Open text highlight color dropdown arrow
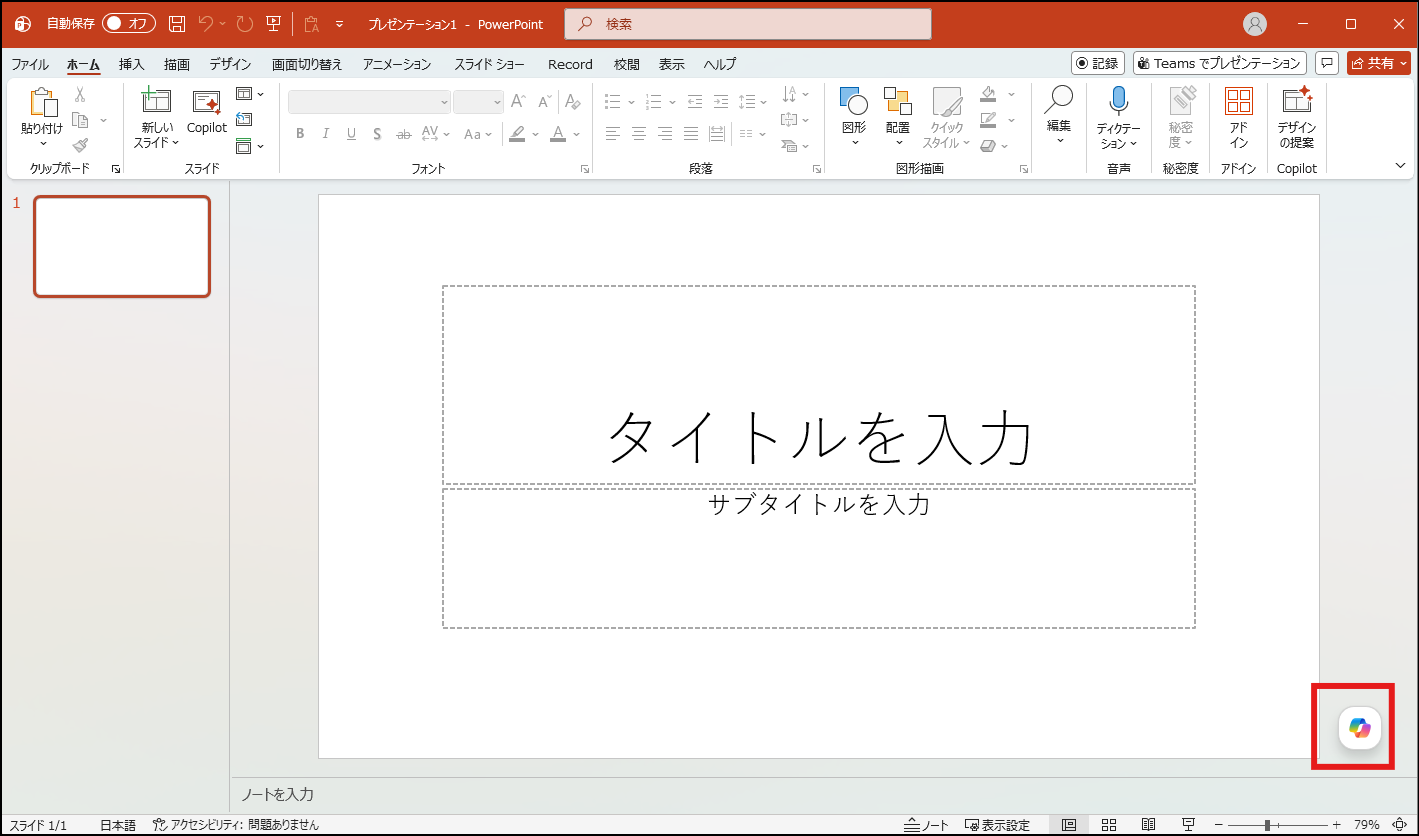1419x836 pixels. pos(536,134)
